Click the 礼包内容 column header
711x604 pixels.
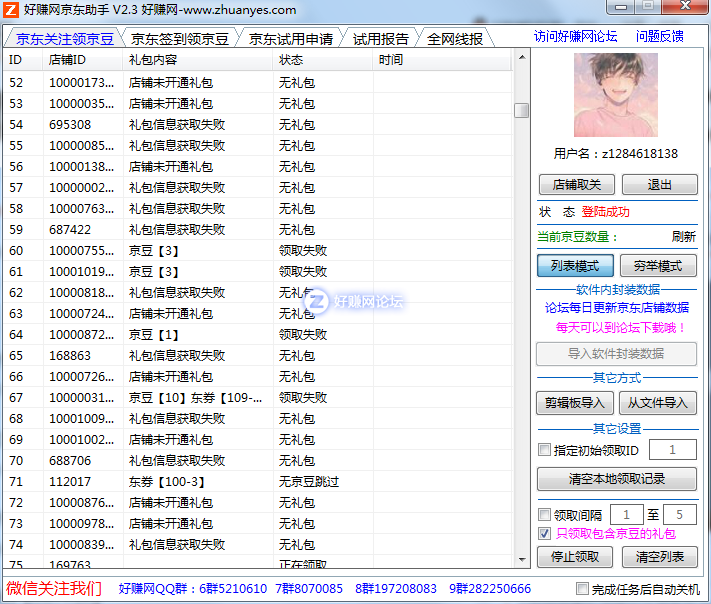(x=198, y=59)
